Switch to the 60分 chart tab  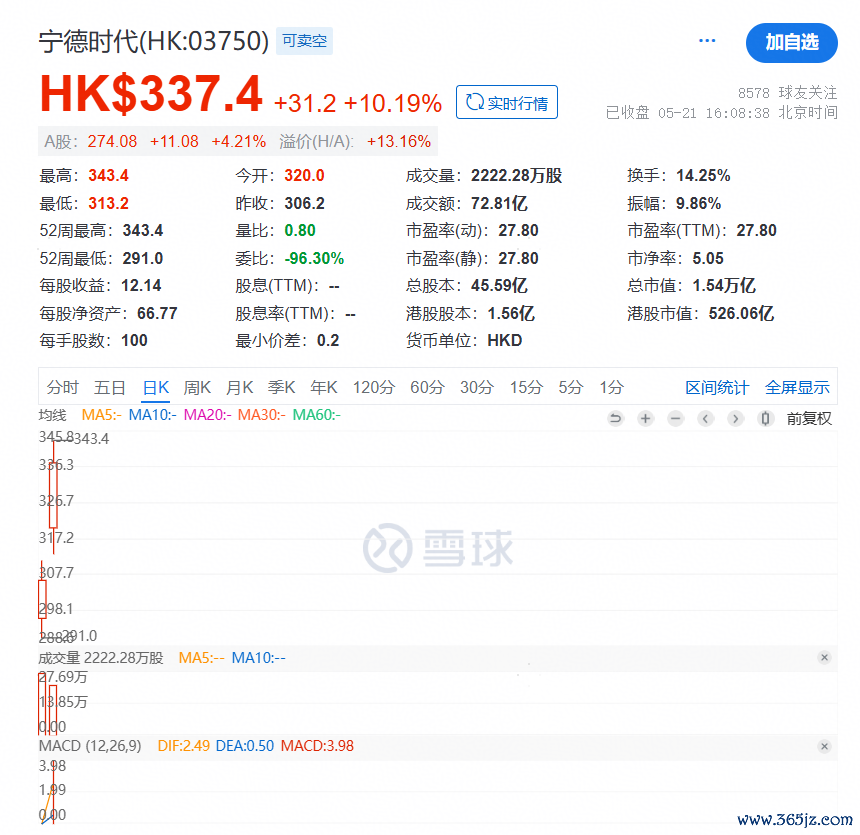click(427, 387)
